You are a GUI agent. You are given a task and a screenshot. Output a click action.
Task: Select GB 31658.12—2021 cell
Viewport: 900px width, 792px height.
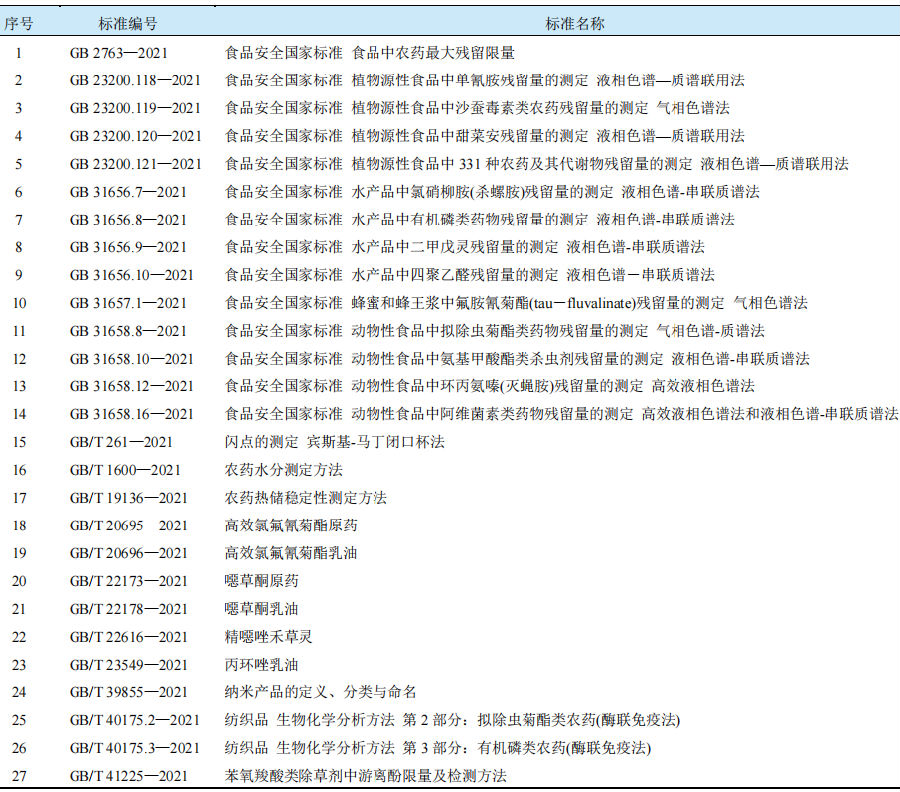132,386
